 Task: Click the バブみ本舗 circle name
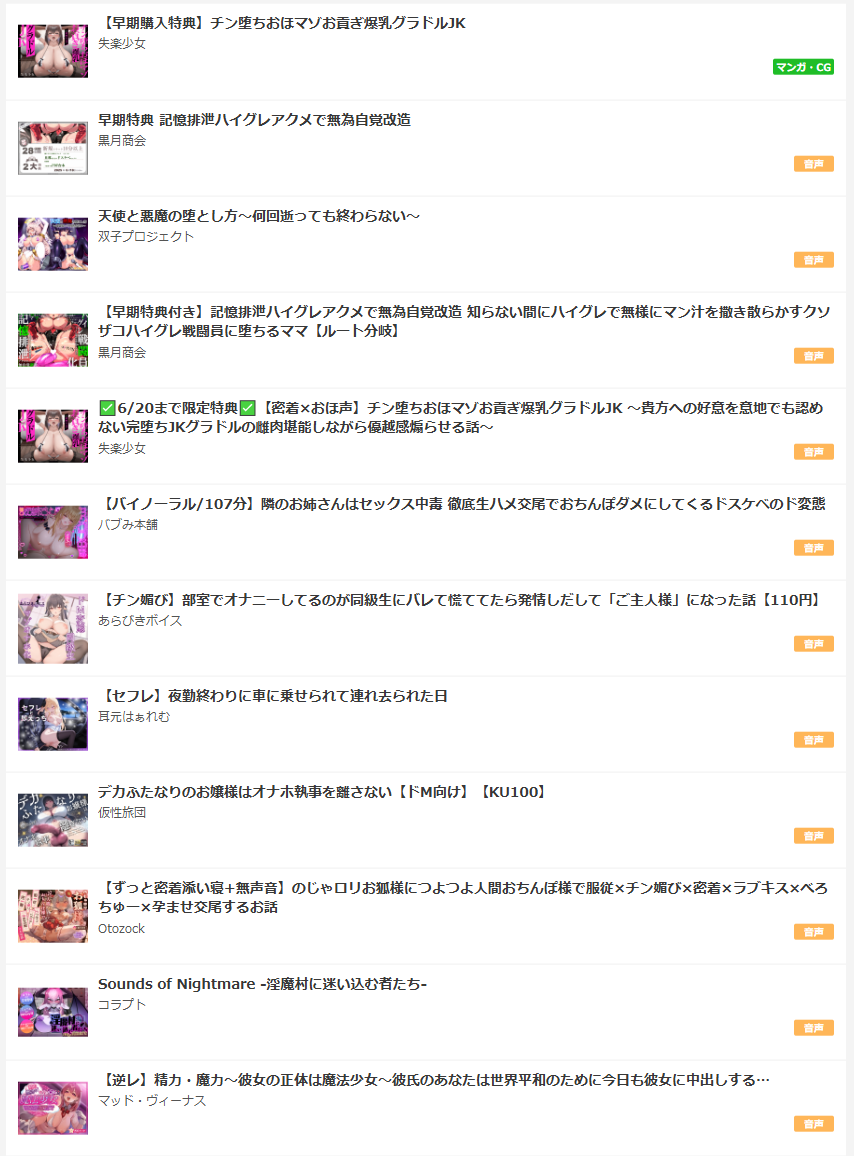point(128,525)
